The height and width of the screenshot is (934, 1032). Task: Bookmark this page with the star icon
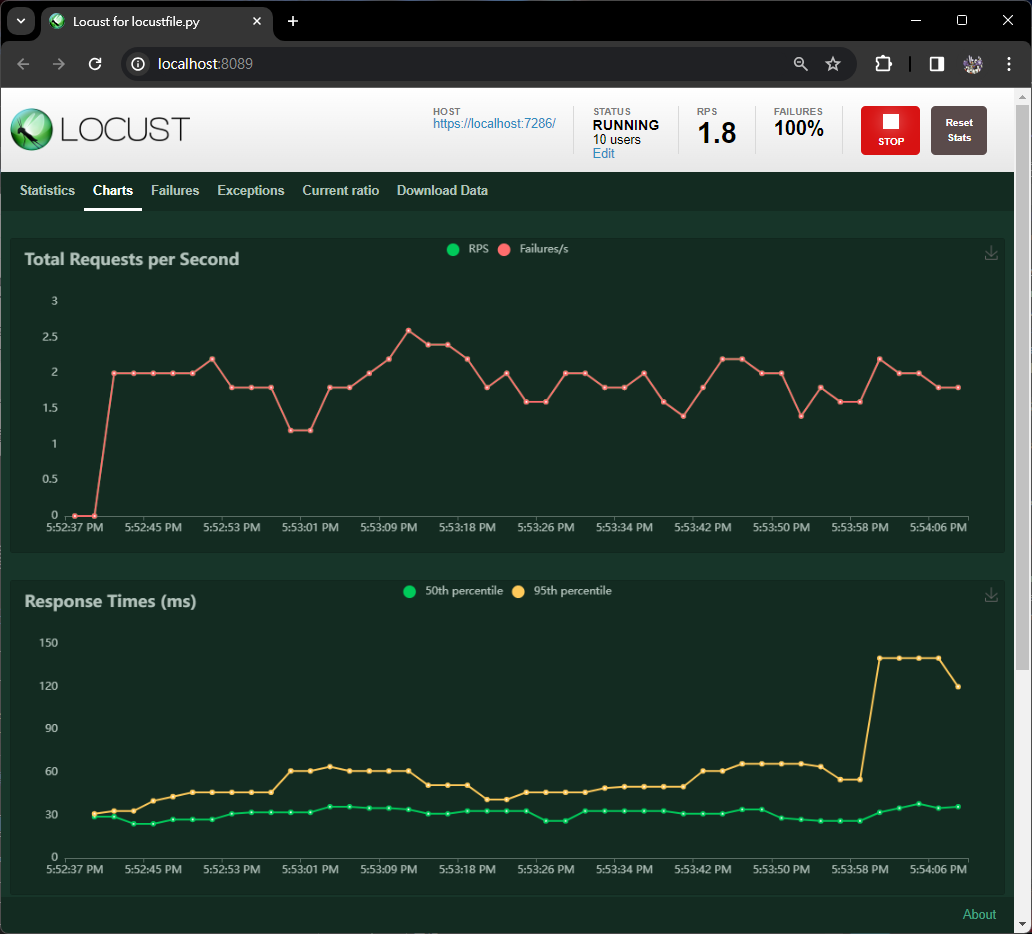point(833,64)
